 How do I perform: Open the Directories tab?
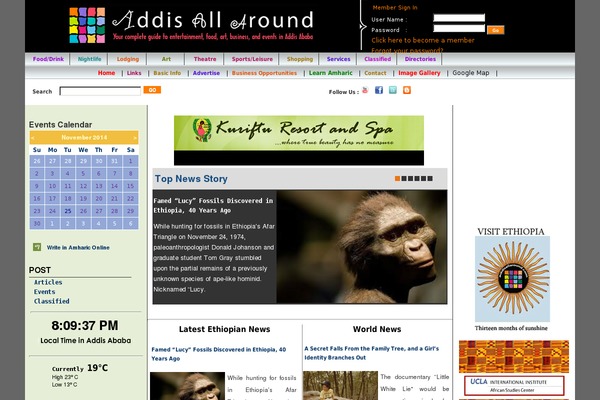(x=420, y=59)
